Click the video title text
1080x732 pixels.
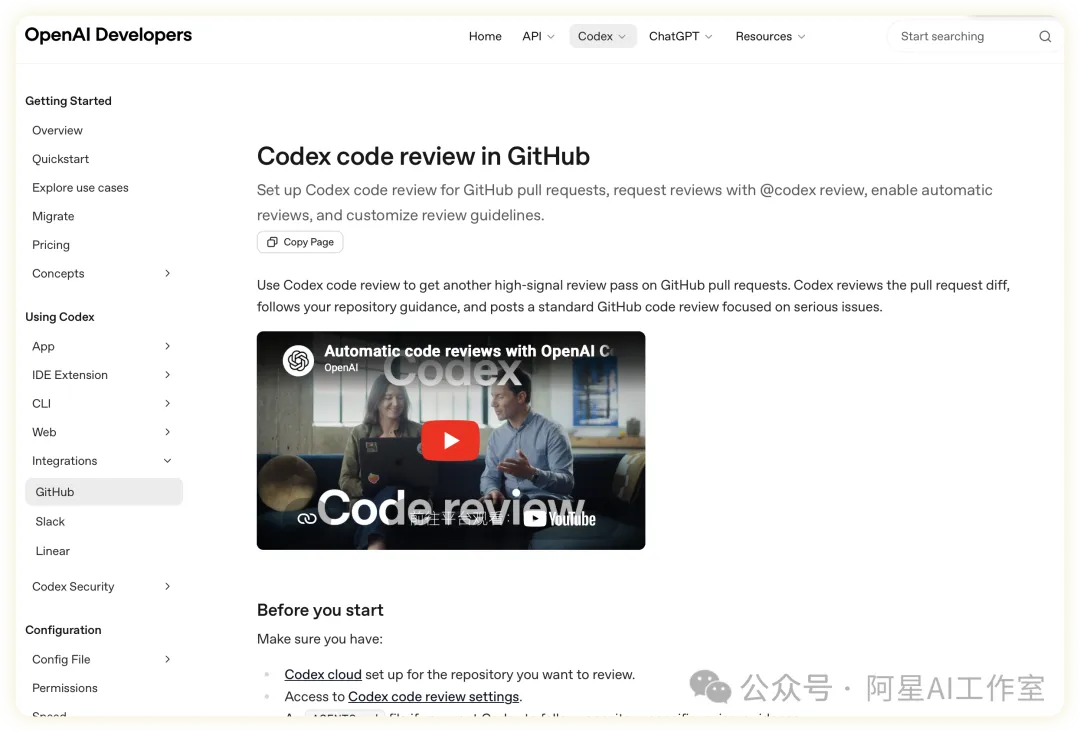coord(468,351)
